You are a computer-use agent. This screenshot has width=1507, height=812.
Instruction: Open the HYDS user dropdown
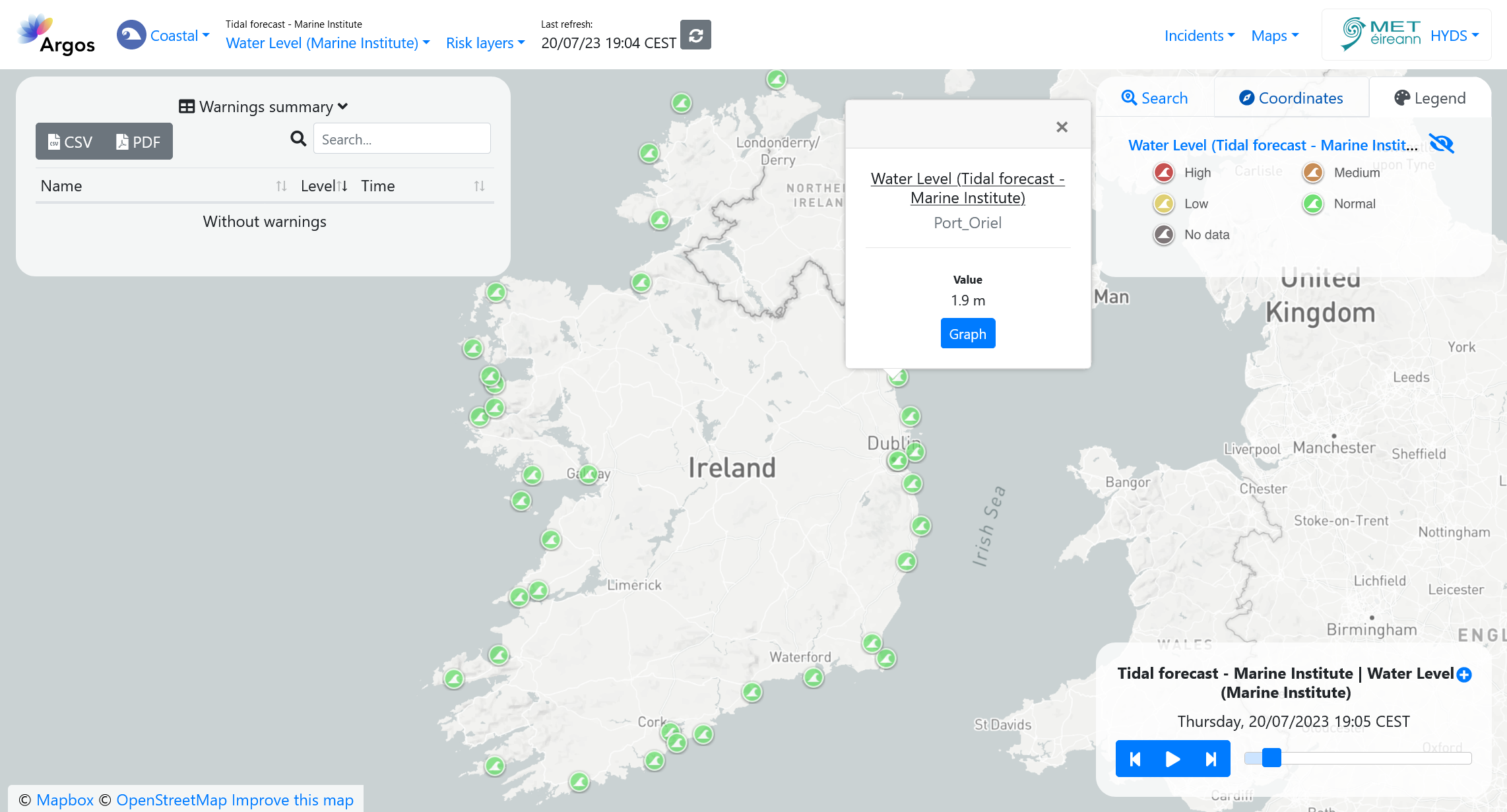[x=1455, y=36]
